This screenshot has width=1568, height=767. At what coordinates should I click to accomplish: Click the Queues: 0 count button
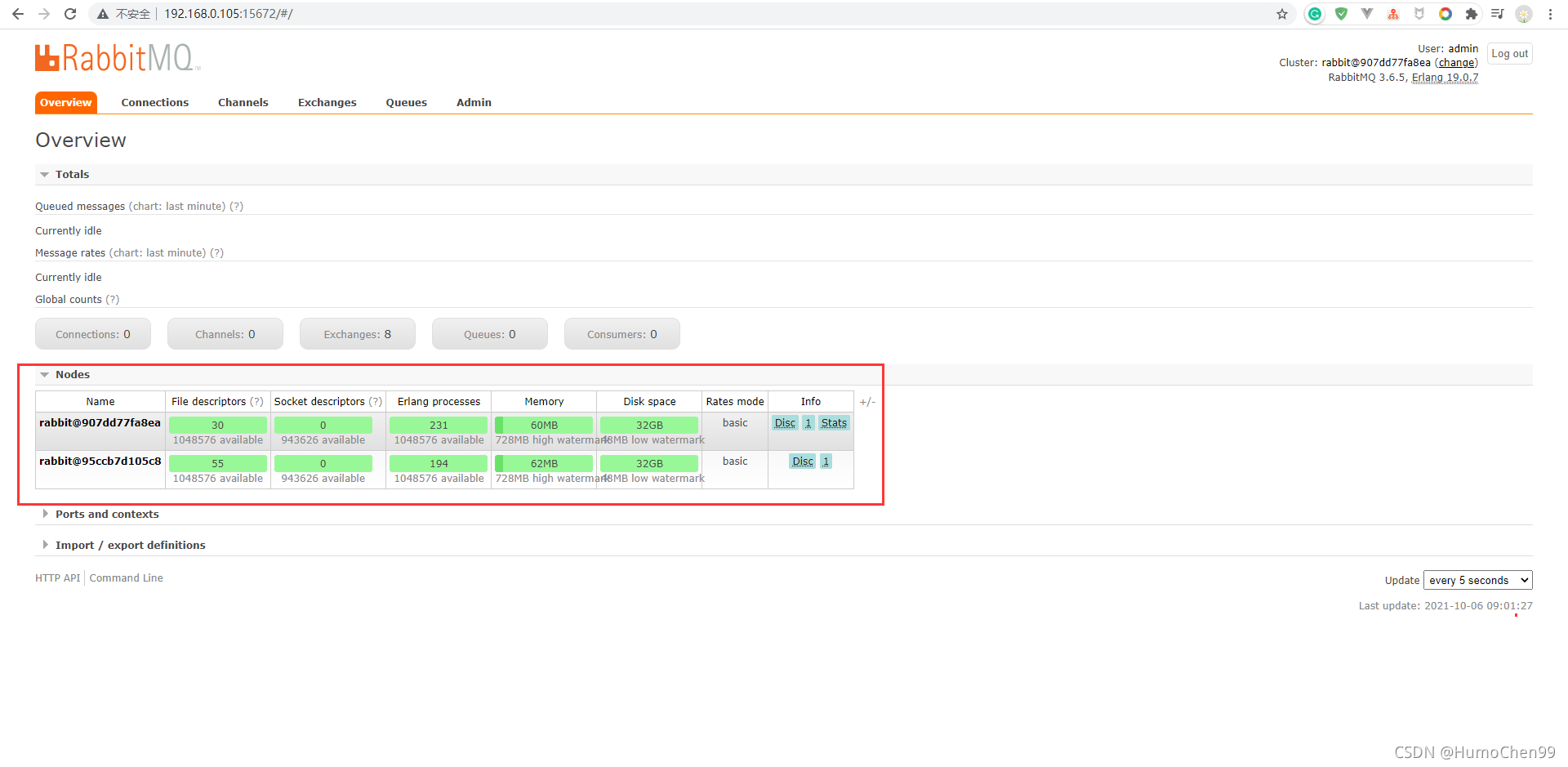pos(490,334)
